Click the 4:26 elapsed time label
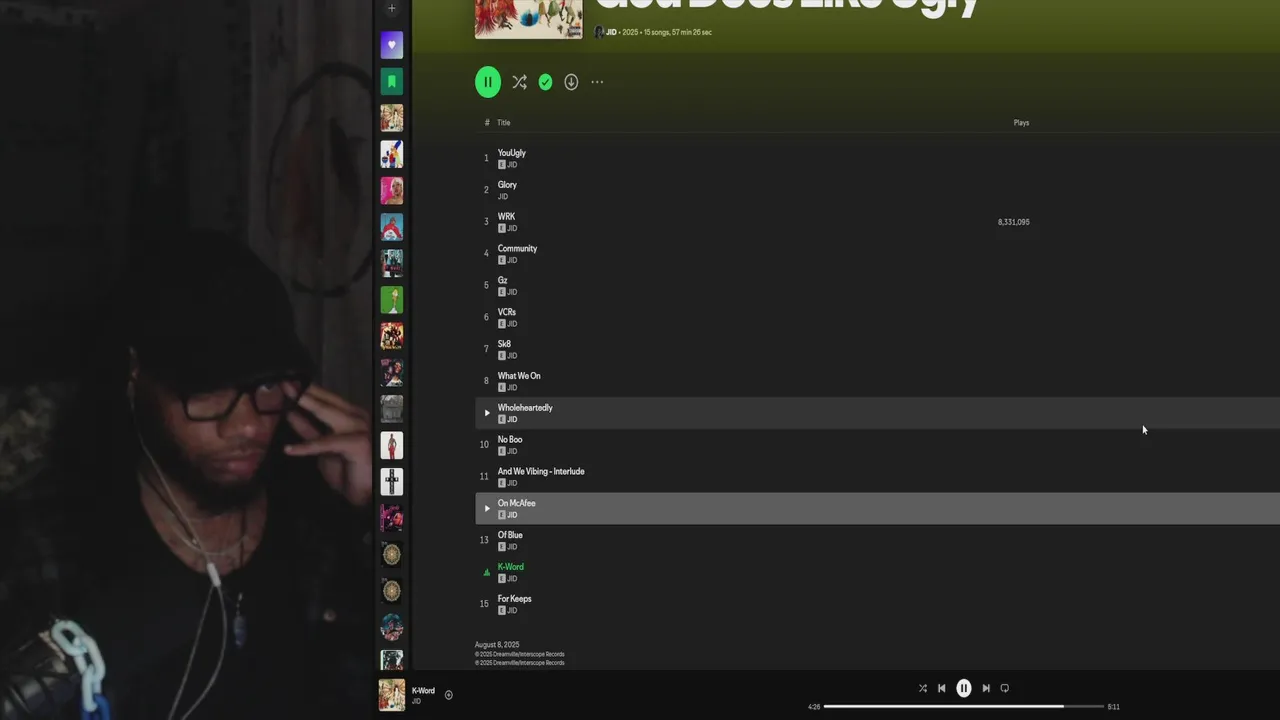Viewport: 1280px width, 720px height. [814, 707]
